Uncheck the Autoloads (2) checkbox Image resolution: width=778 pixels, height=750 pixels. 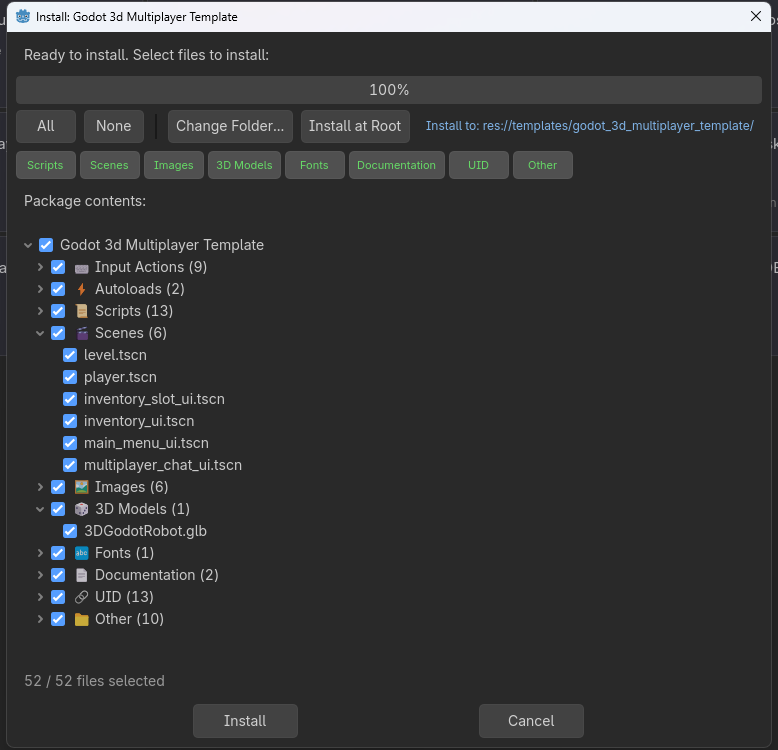click(58, 289)
